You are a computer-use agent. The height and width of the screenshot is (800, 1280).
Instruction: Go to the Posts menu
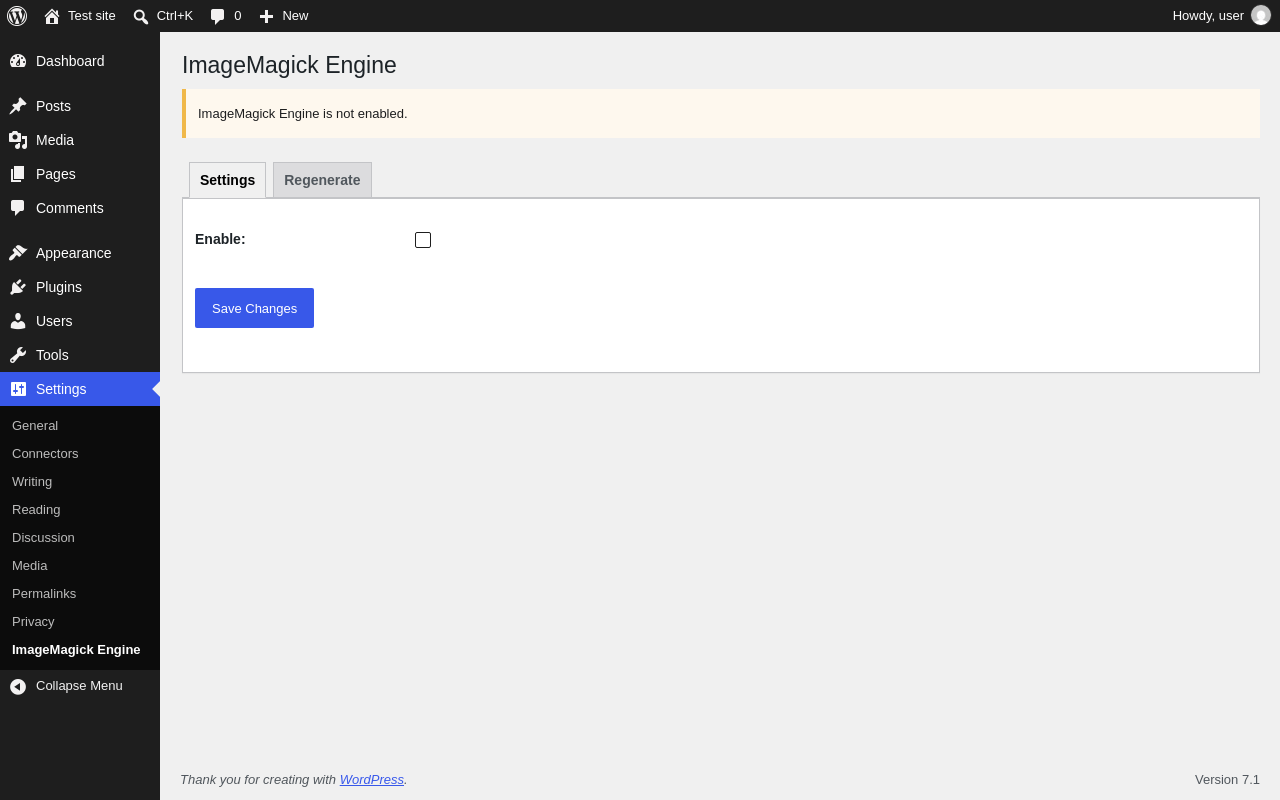click(x=80, y=106)
